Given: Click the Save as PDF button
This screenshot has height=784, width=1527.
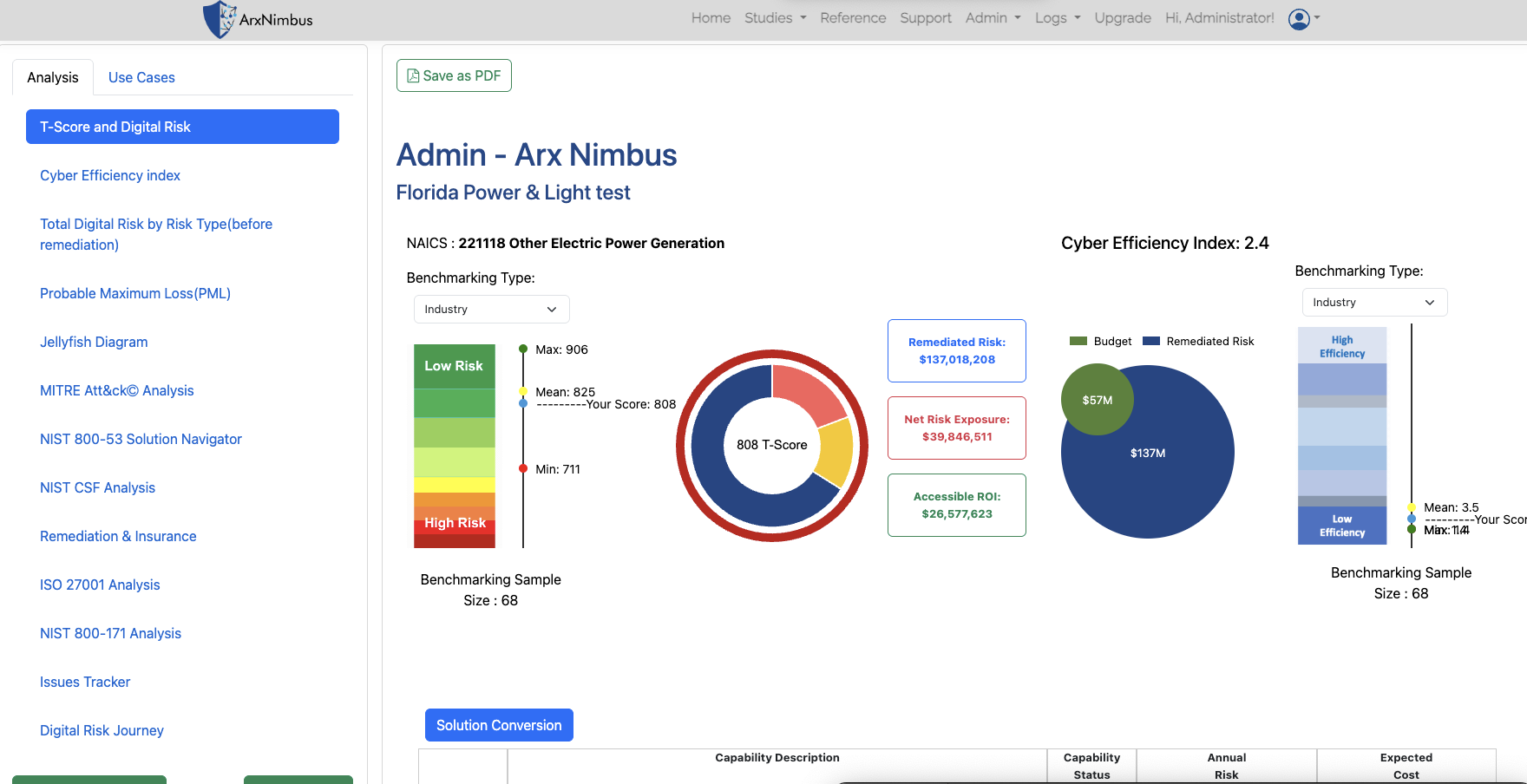Looking at the screenshot, I should point(454,75).
